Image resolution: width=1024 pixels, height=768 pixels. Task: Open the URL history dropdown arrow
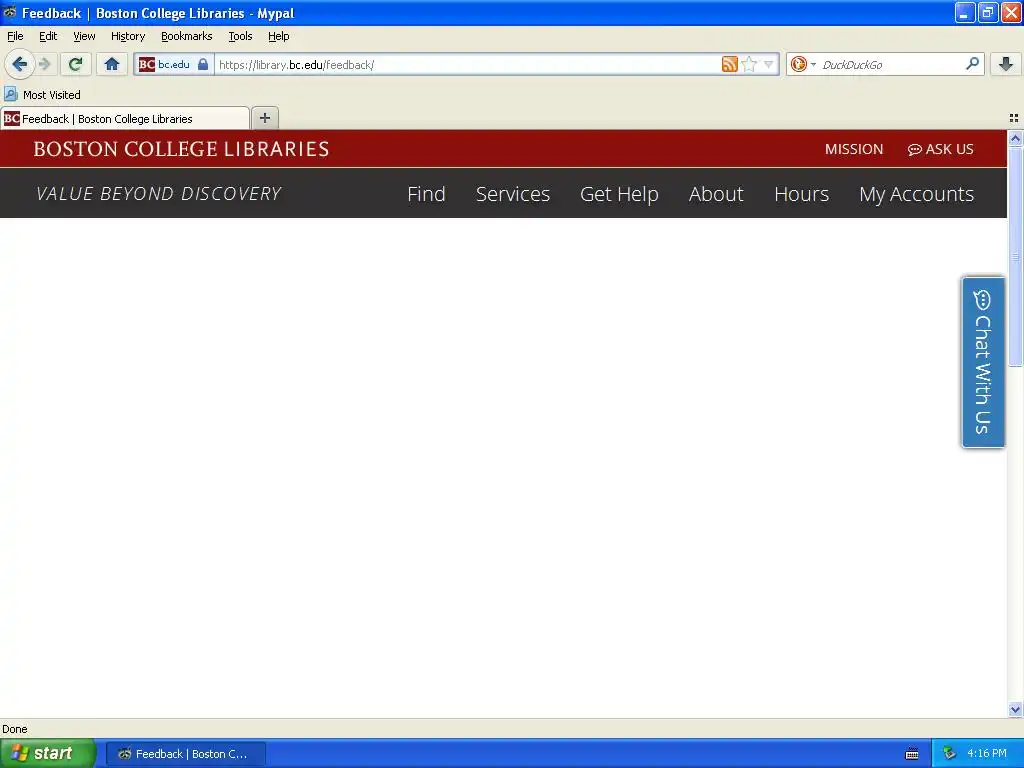tap(769, 64)
